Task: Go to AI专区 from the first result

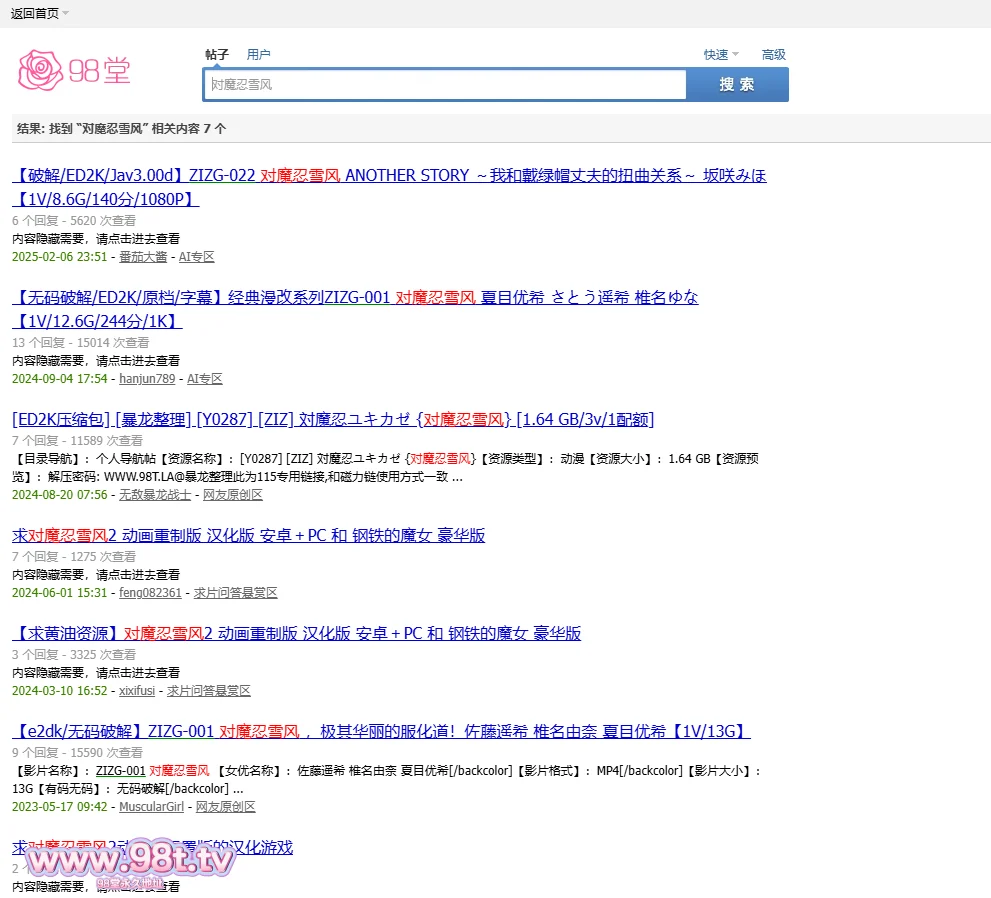Action: (196, 257)
